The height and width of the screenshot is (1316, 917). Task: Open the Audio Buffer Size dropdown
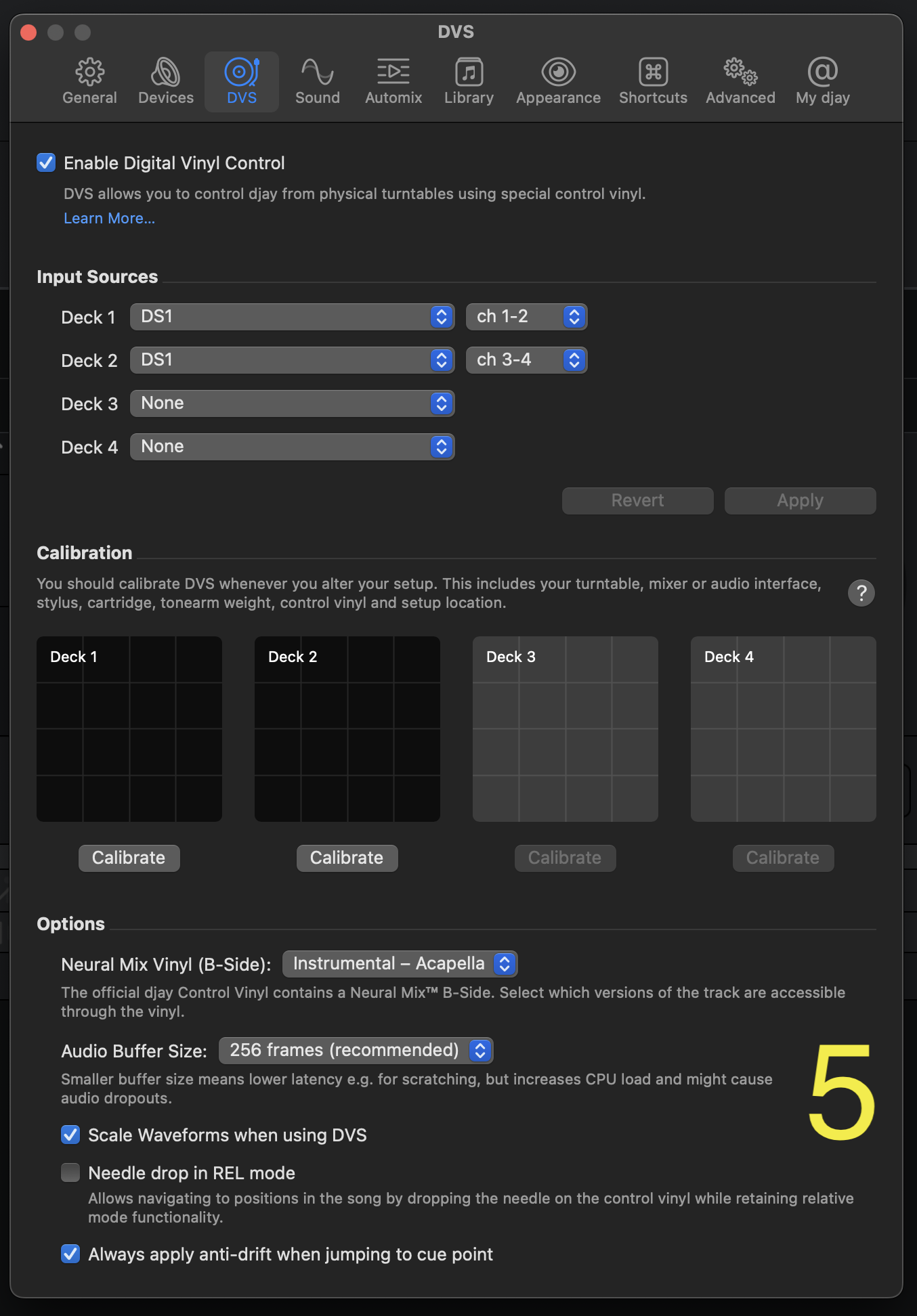[356, 1051]
